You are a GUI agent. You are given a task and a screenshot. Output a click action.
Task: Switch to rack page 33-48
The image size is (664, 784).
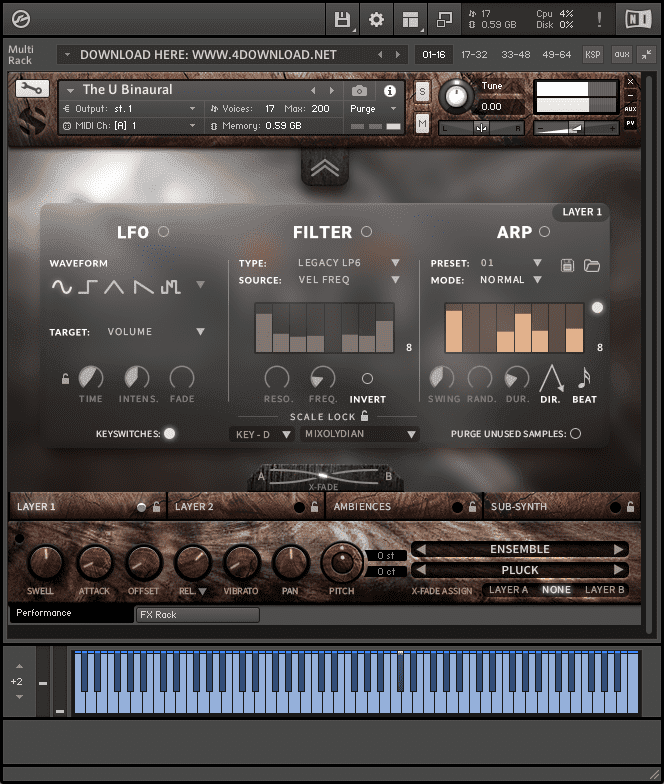[516, 54]
